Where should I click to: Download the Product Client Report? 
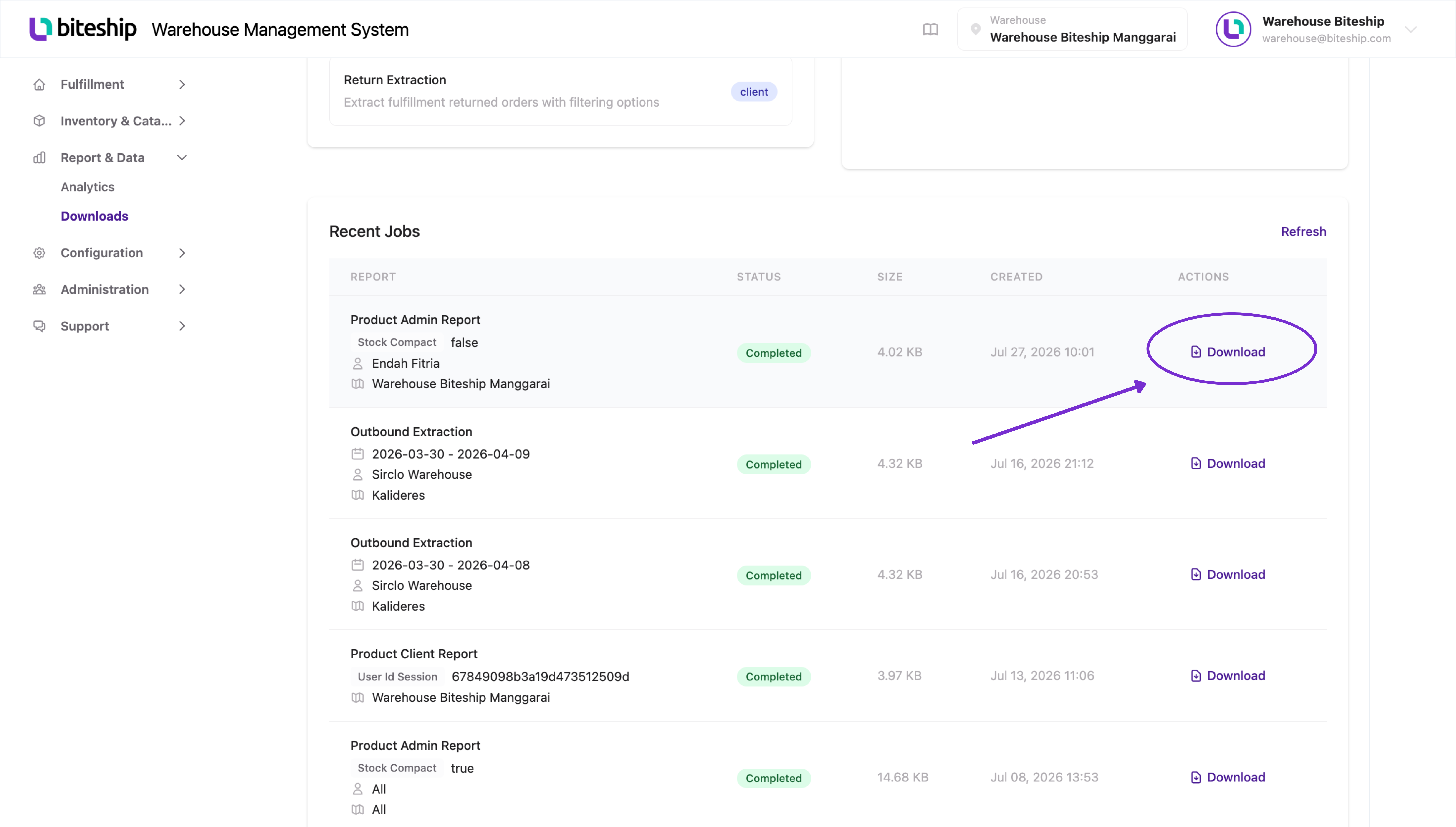click(1228, 675)
